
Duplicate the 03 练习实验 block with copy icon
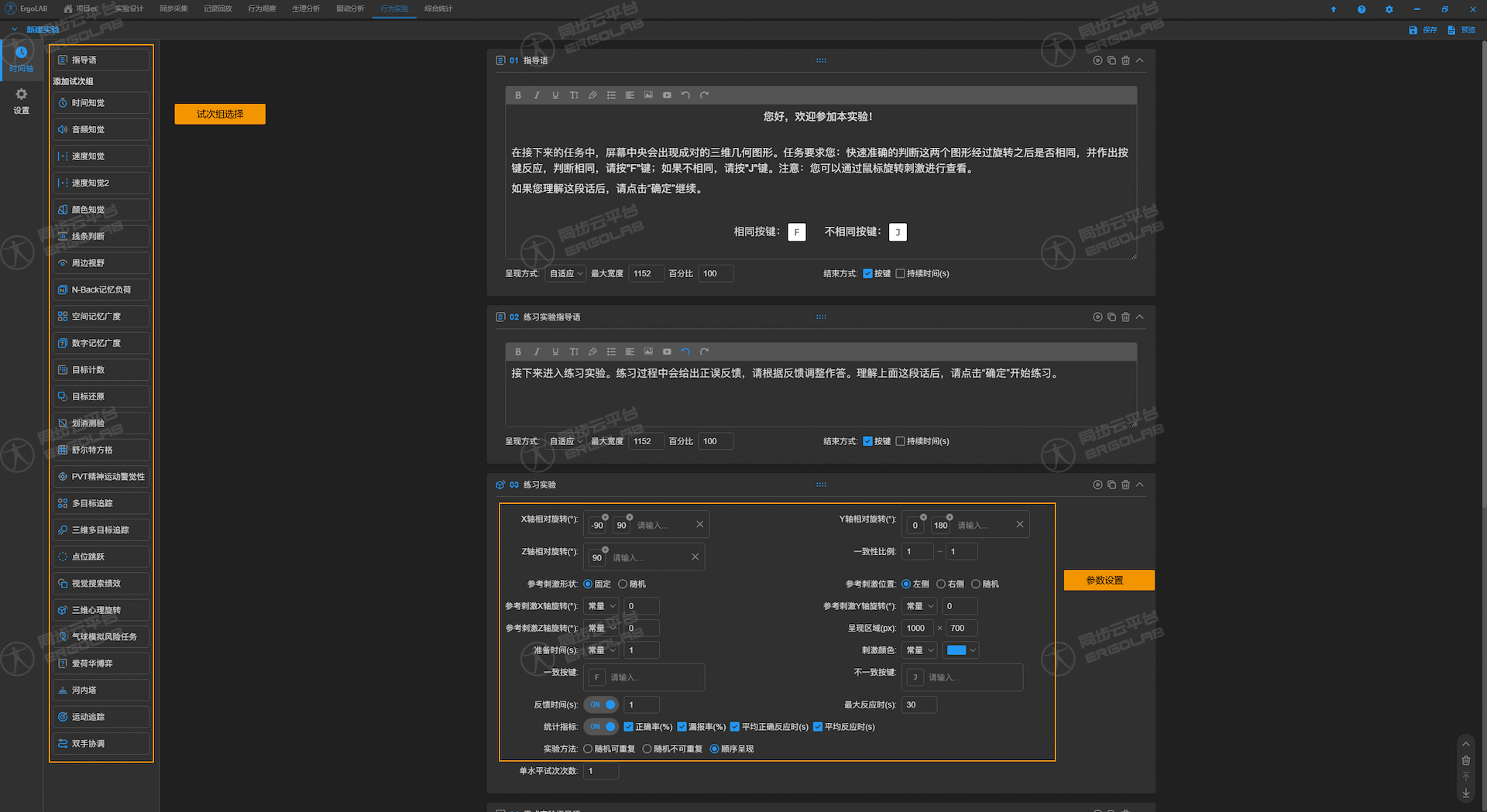click(1111, 485)
